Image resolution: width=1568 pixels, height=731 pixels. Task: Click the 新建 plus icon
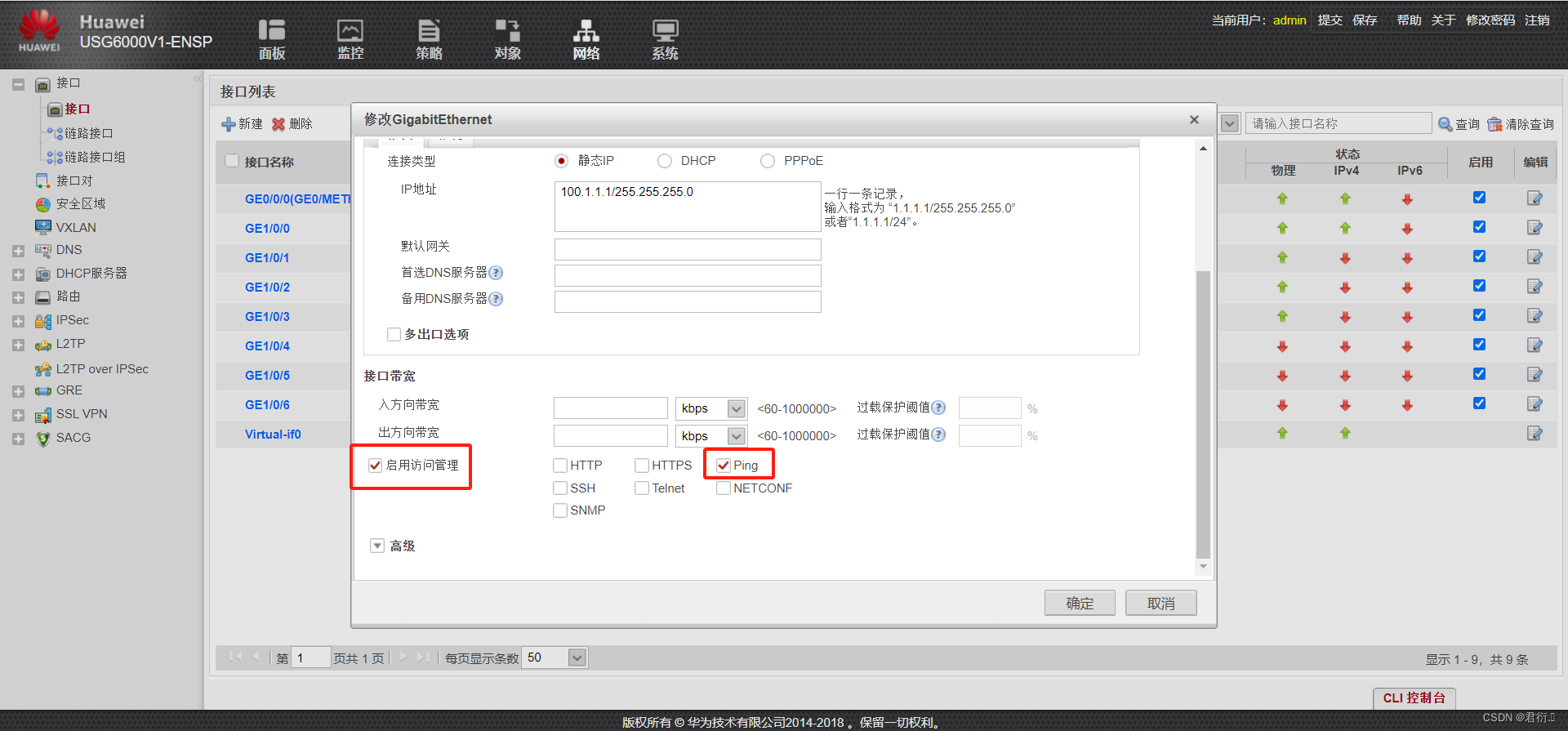click(229, 124)
